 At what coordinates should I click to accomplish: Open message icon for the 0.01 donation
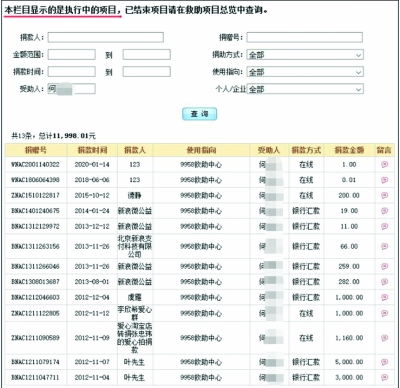pos(384,180)
